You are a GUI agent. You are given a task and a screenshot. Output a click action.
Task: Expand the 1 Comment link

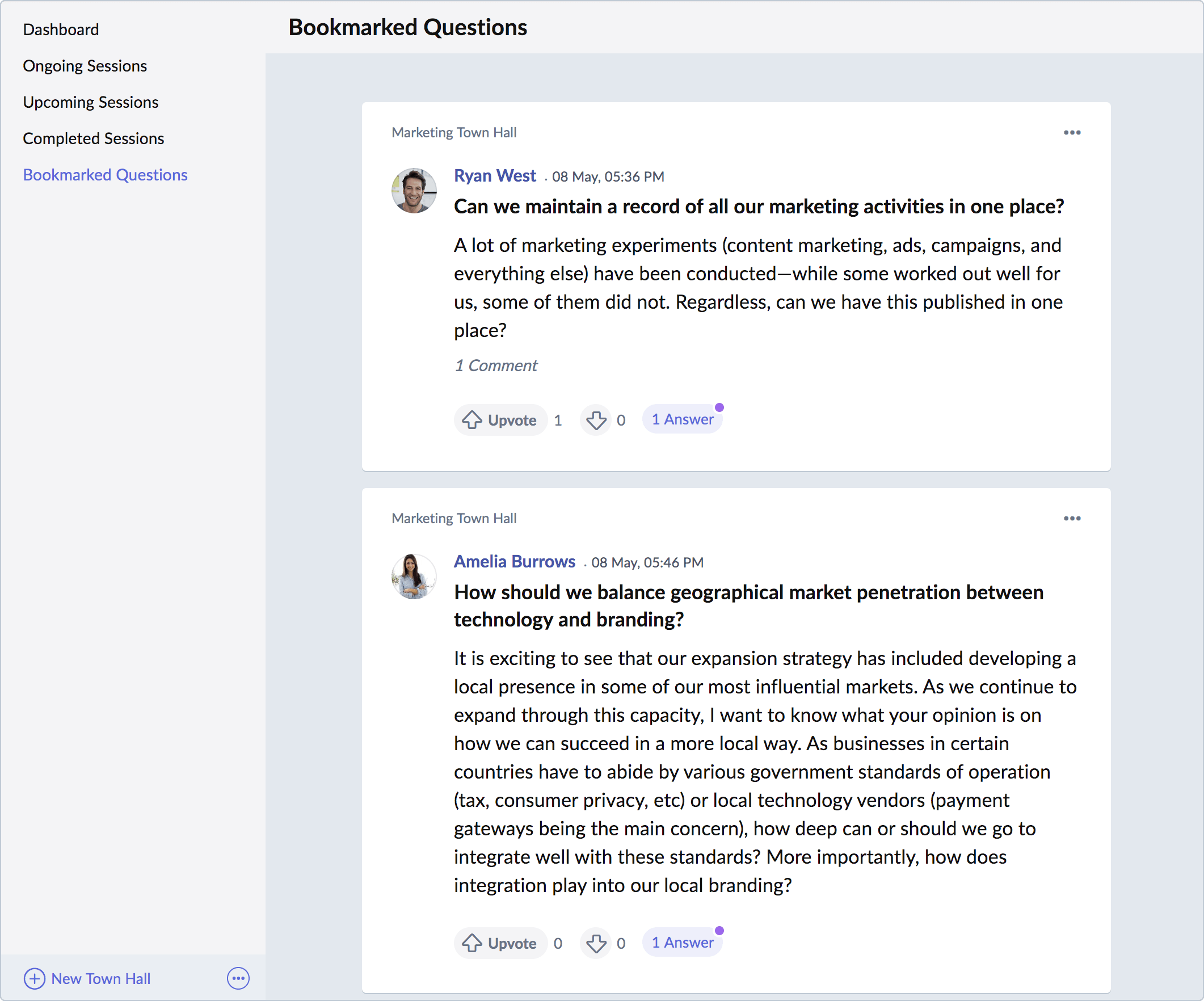point(495,365)
